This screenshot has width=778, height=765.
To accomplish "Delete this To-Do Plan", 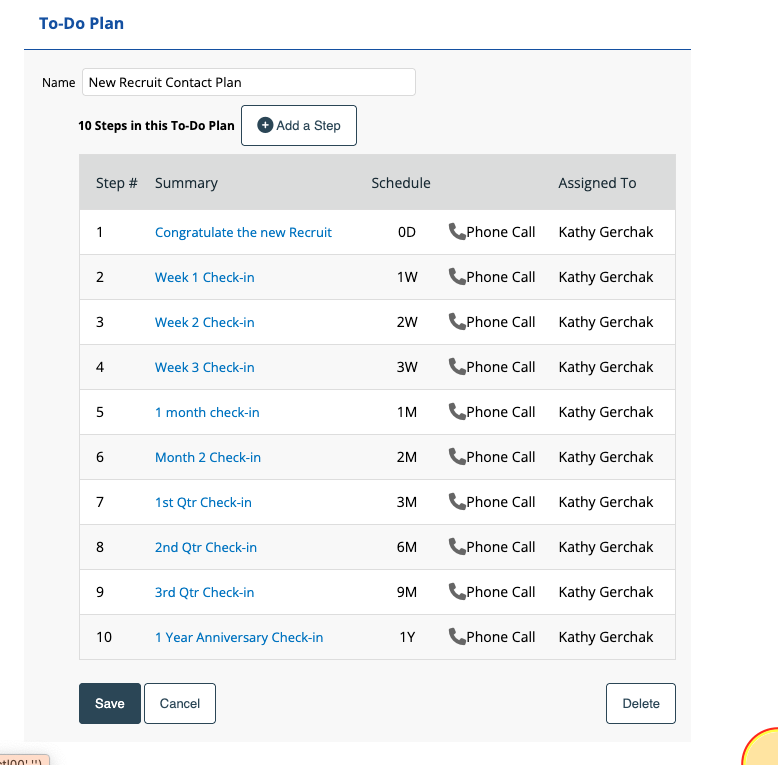I will tap(640, 704).
